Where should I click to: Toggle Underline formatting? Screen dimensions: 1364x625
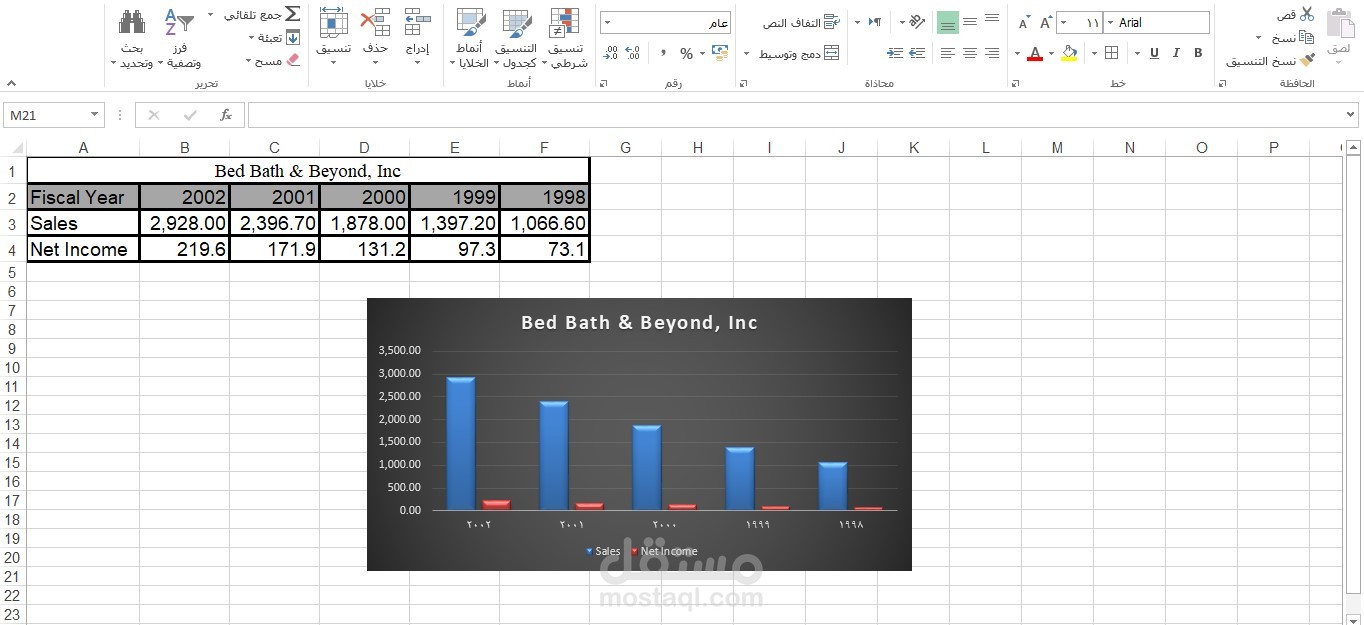(1154, 53)
